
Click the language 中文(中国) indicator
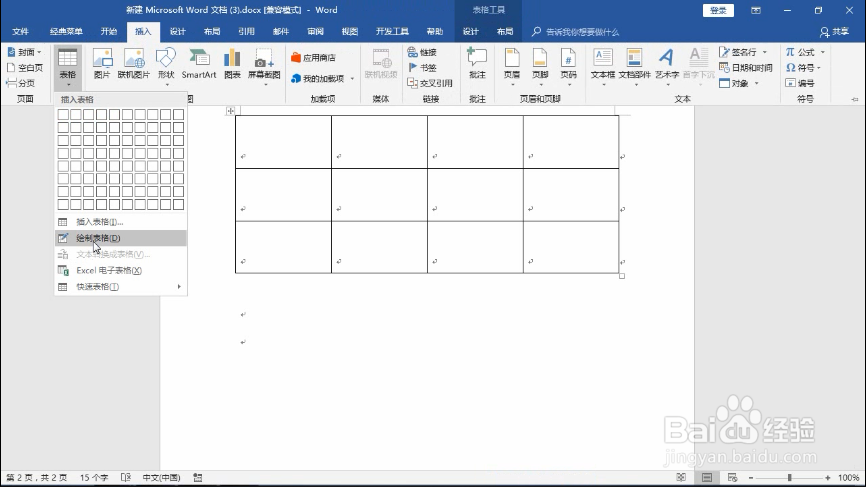click(x=161, y=478)
